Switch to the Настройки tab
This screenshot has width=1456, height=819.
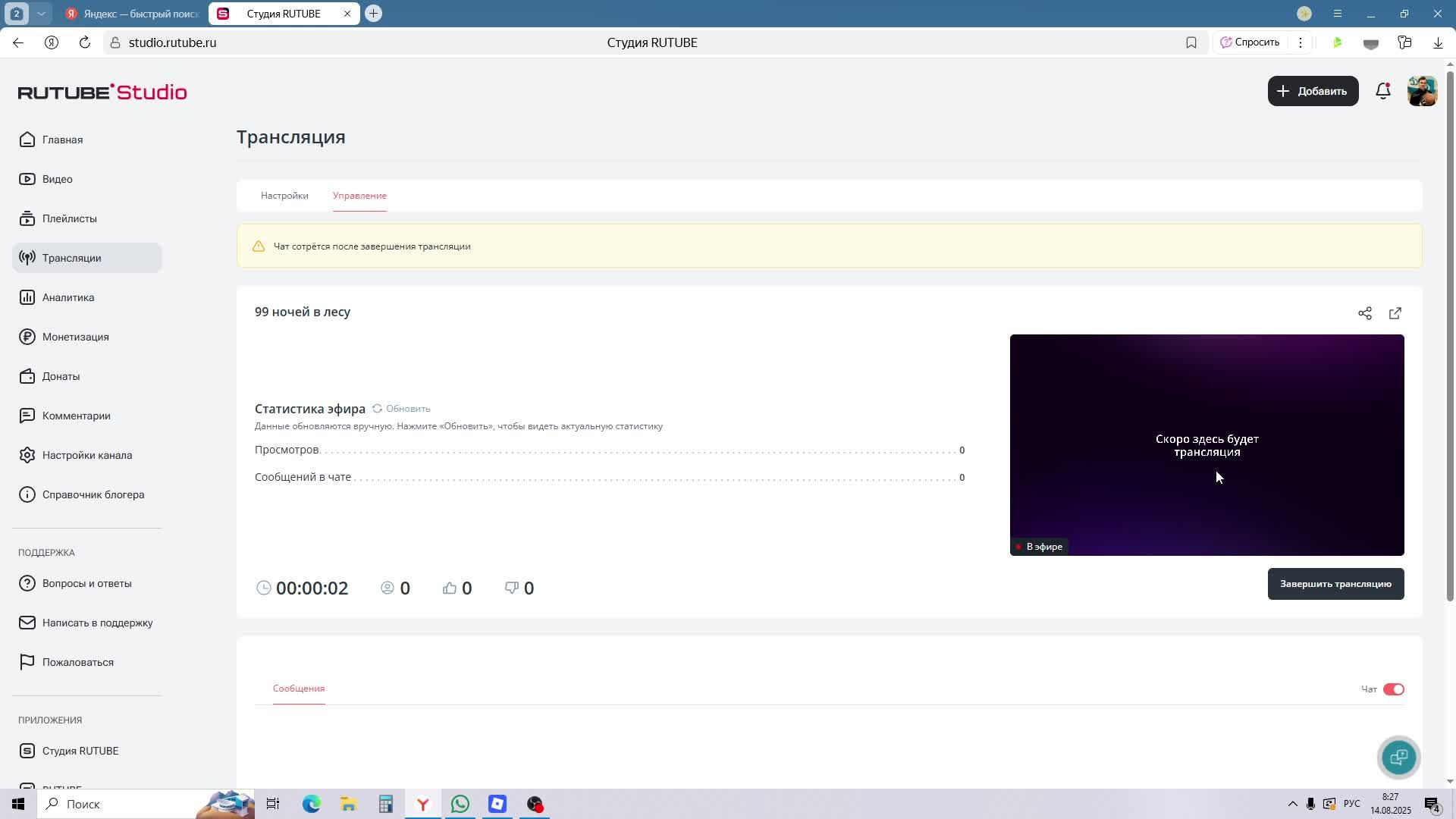point(284,196)
